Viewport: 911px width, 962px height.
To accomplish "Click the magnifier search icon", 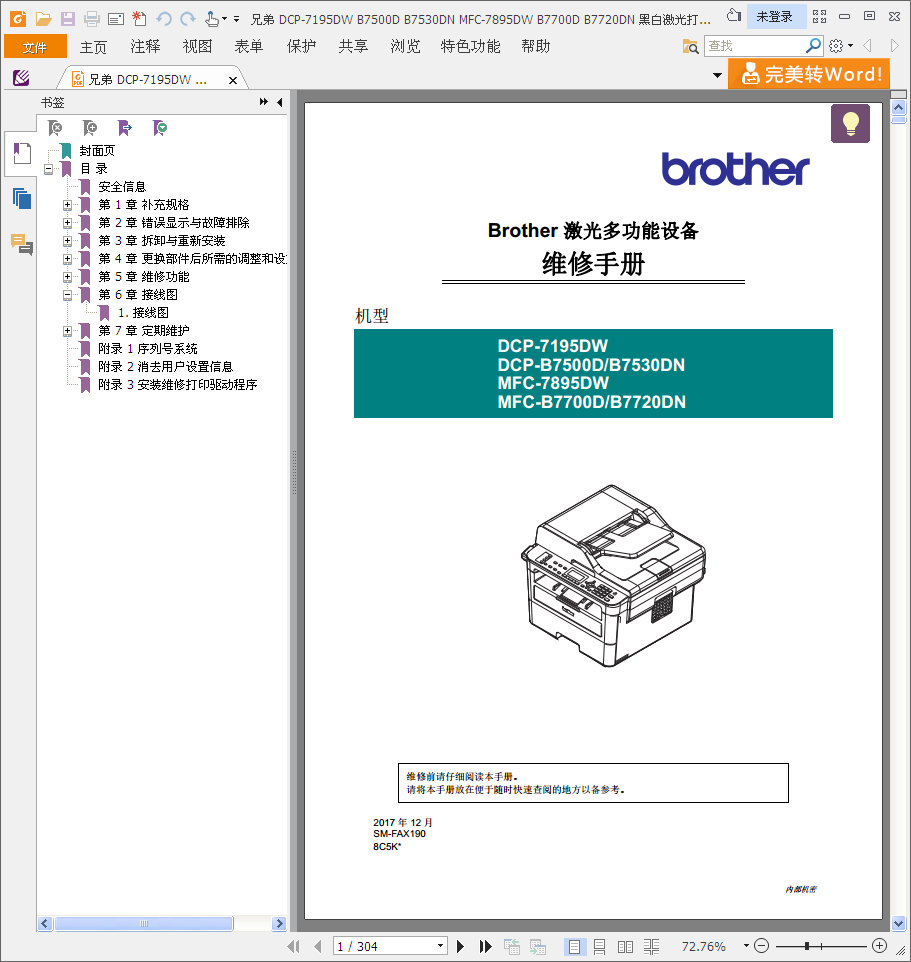I will pyautogui.click(x=813, y=45).
